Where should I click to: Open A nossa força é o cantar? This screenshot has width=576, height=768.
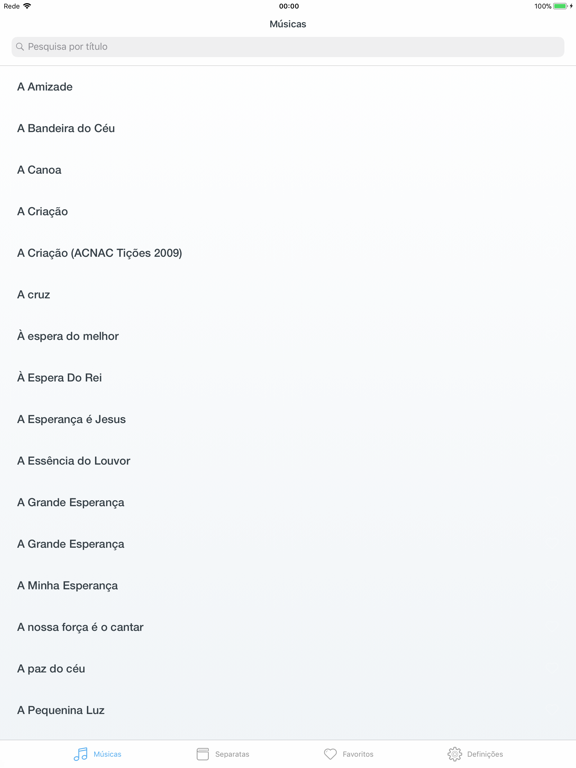[288, 627]
